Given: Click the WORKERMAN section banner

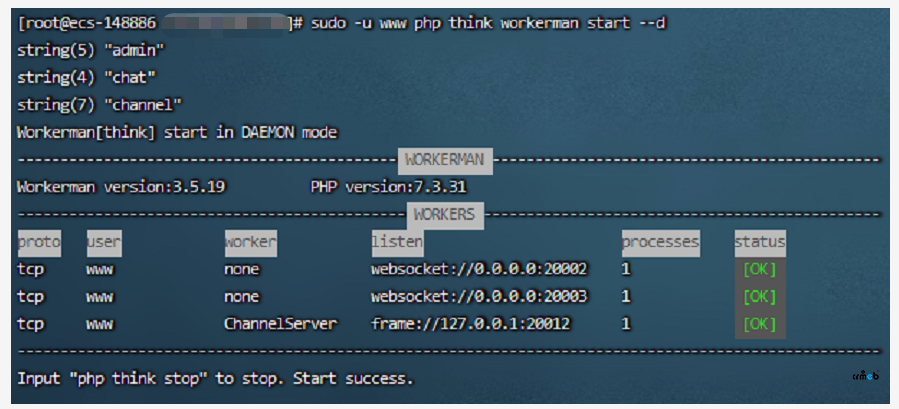Looking at the screenshot, I should pos(443,159).
